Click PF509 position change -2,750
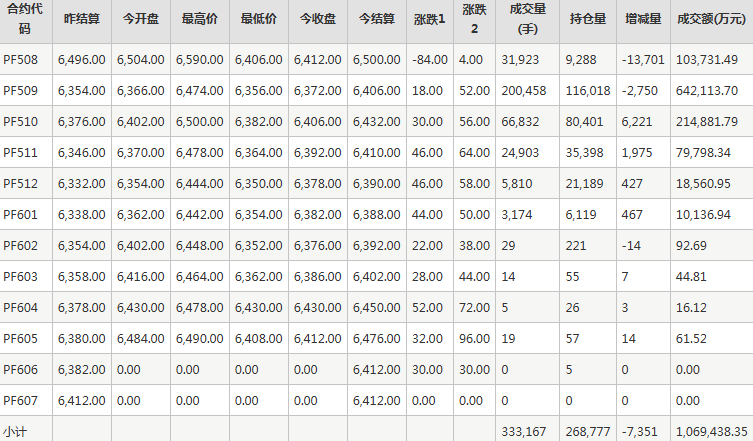753x441 pixels. (639, 90)
